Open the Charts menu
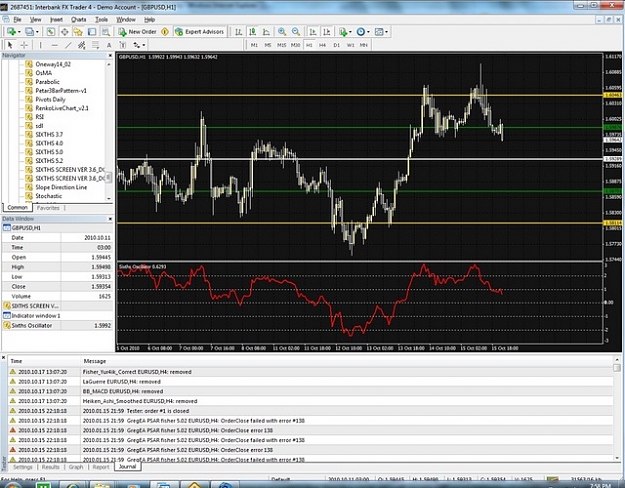Image resolution: width=625 pixels, height=488 pixels. [79, 20]
